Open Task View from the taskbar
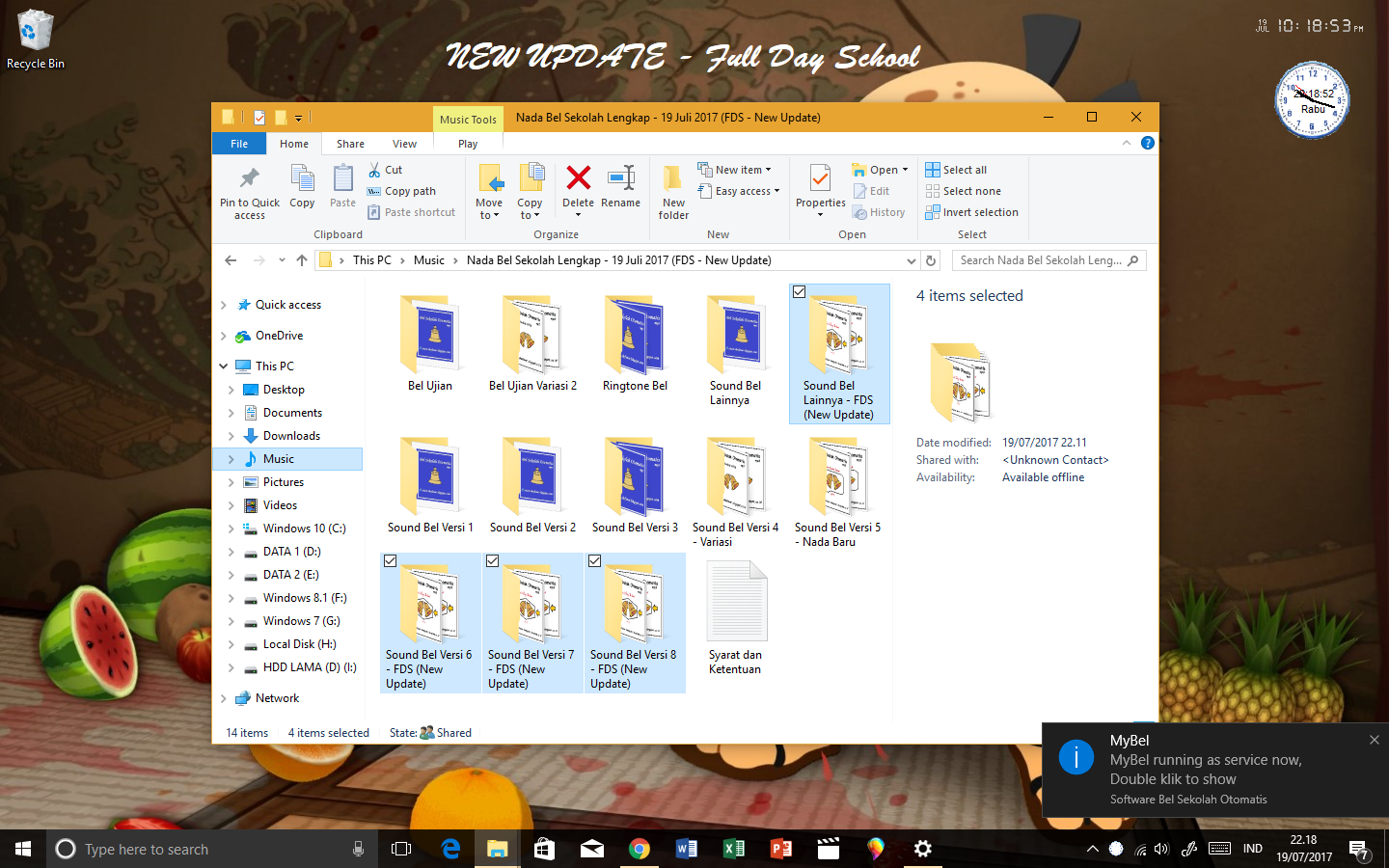Viewport: 1389px width, 868px height. tap(401, 849)
